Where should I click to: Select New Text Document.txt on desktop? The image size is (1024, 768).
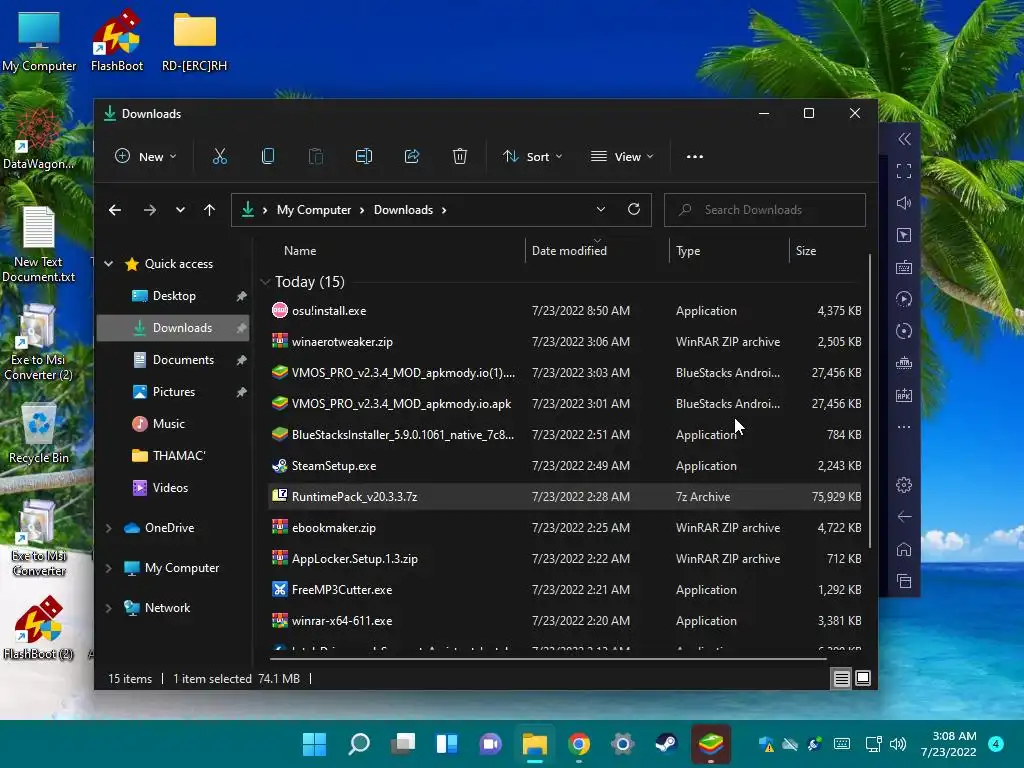[x=39, y=245]
